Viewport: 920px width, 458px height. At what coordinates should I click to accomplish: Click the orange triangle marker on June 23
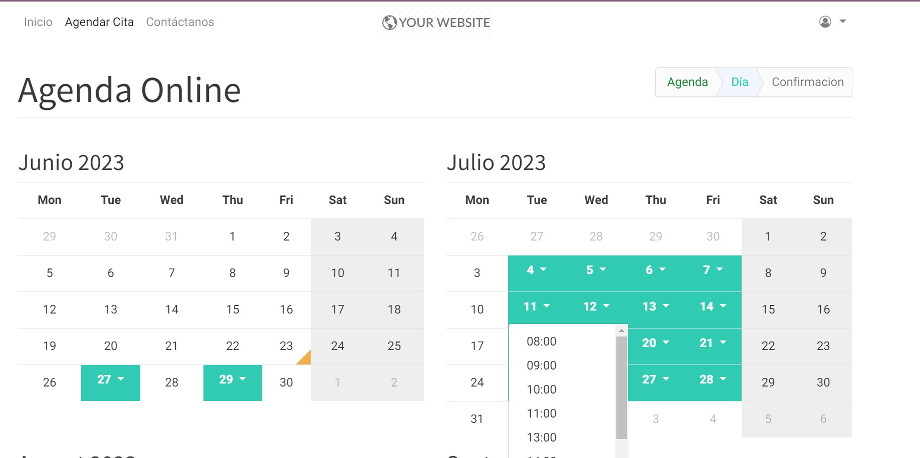pyautogui.click(x=304, y=358)
